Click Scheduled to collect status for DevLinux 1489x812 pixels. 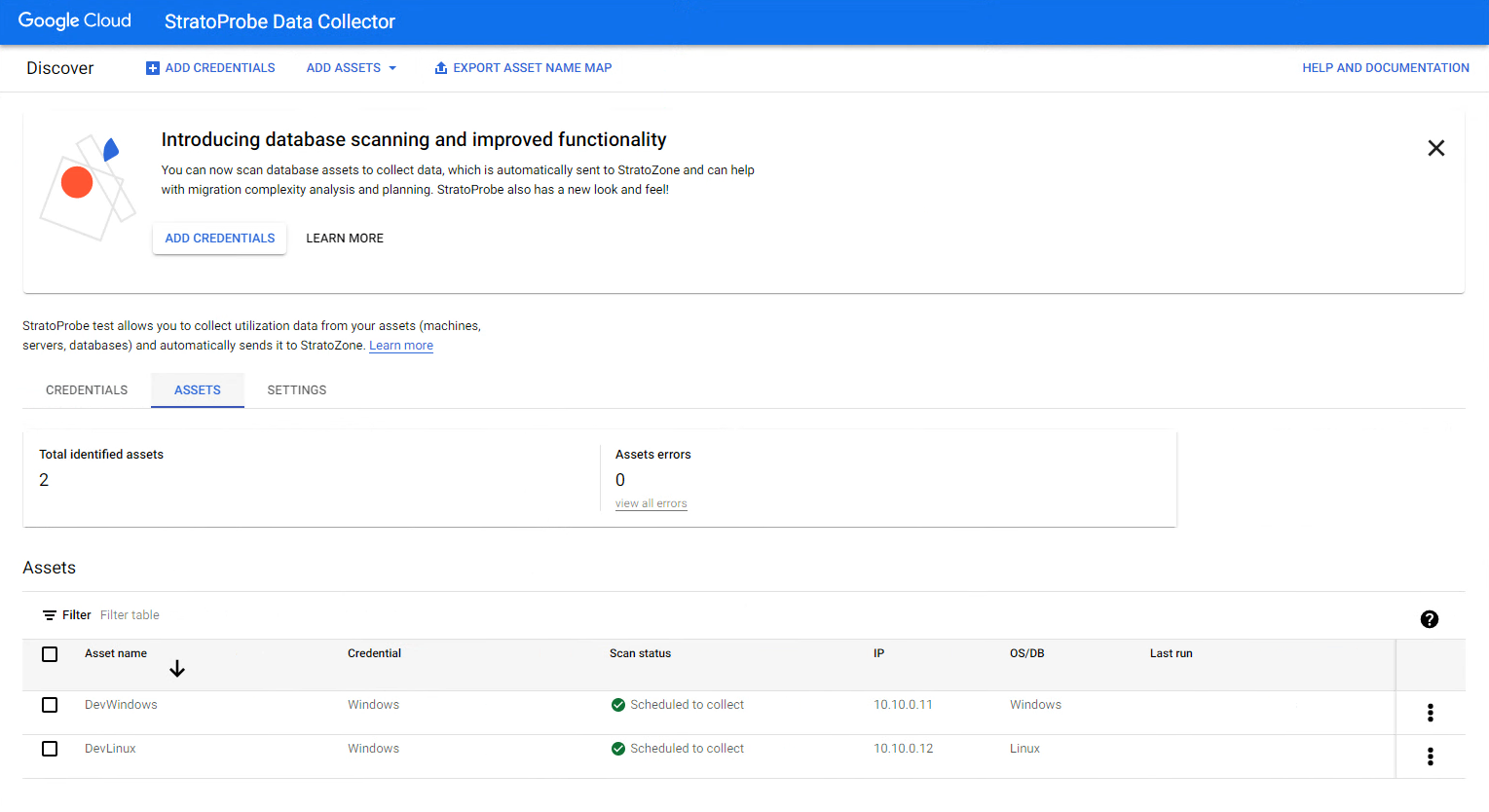pyautogui.click(x=687, y=749)
